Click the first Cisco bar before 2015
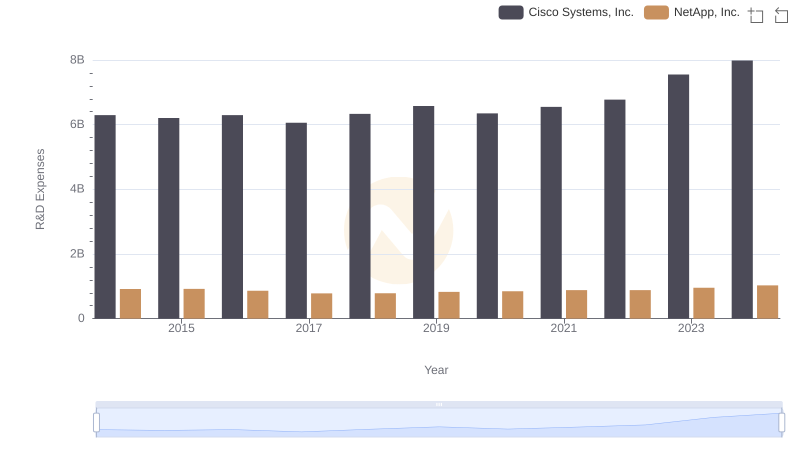 tap(105, 217)
